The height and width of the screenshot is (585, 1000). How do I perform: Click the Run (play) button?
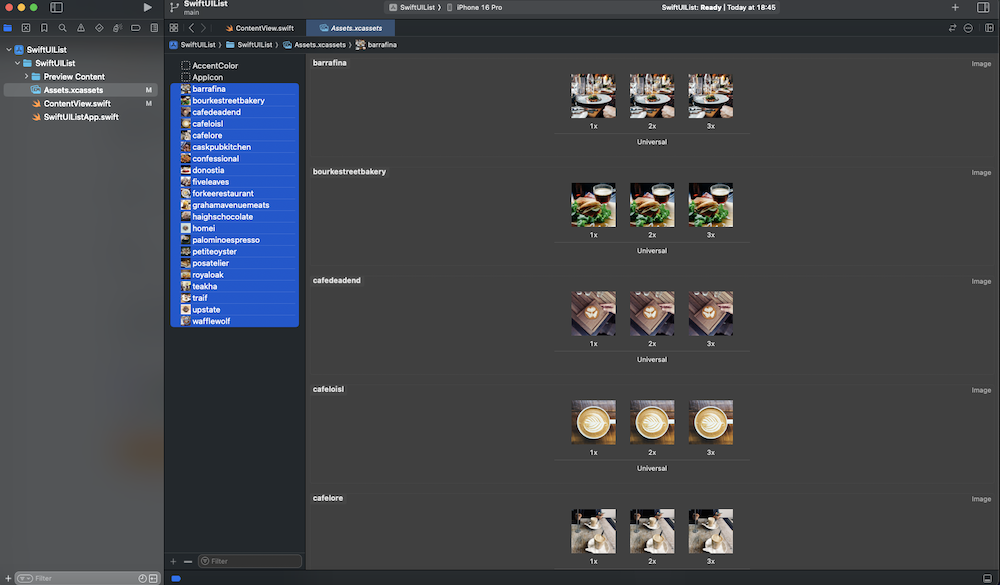(148, 7)
